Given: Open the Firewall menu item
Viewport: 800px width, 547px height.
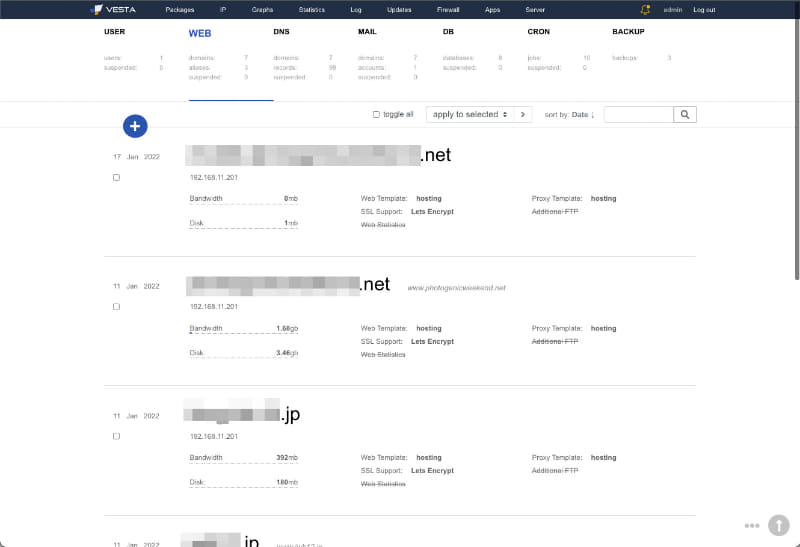Looking at the screenshot, I should coord(448,10).
